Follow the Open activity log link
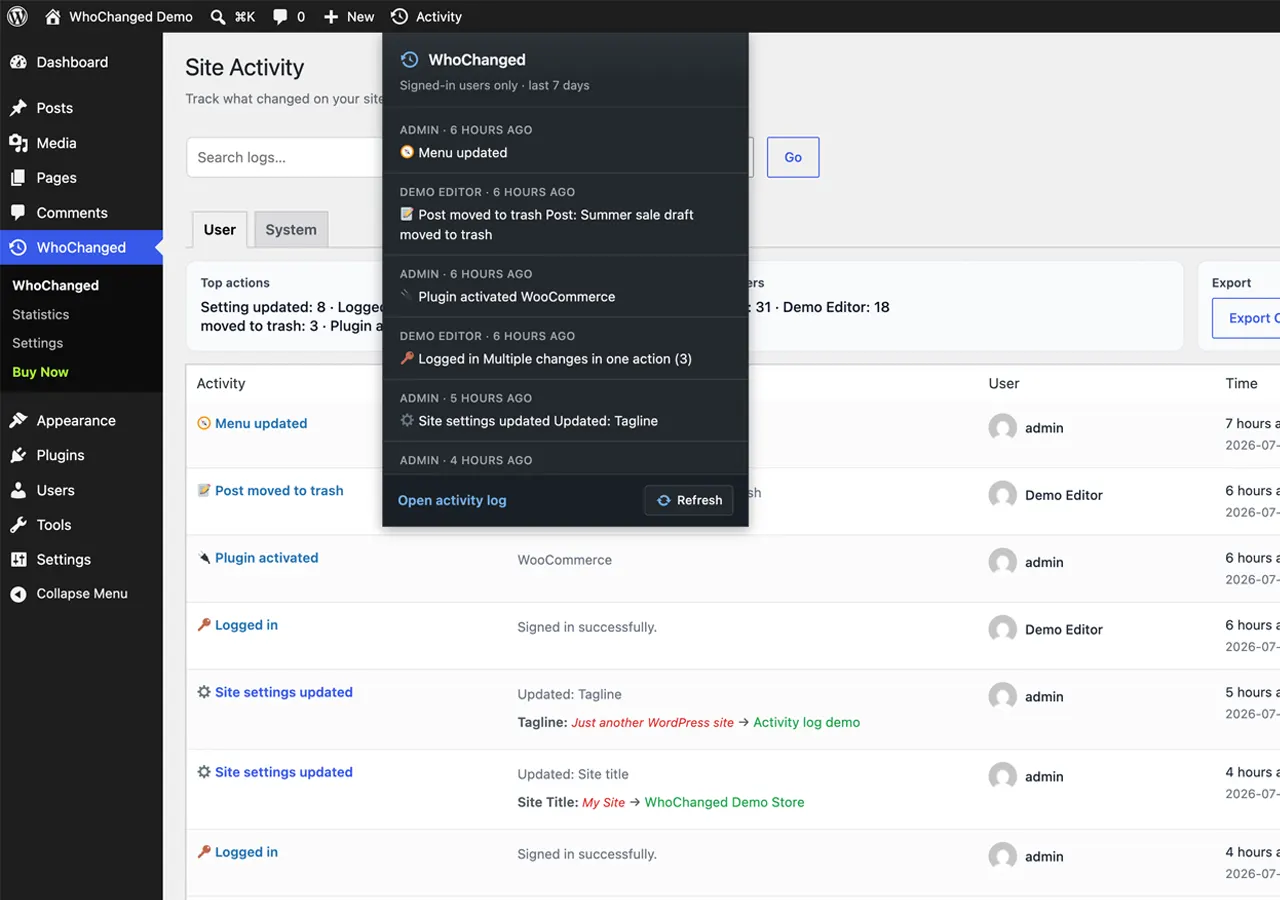The image size is (1280, 900). tap(452, 500)
